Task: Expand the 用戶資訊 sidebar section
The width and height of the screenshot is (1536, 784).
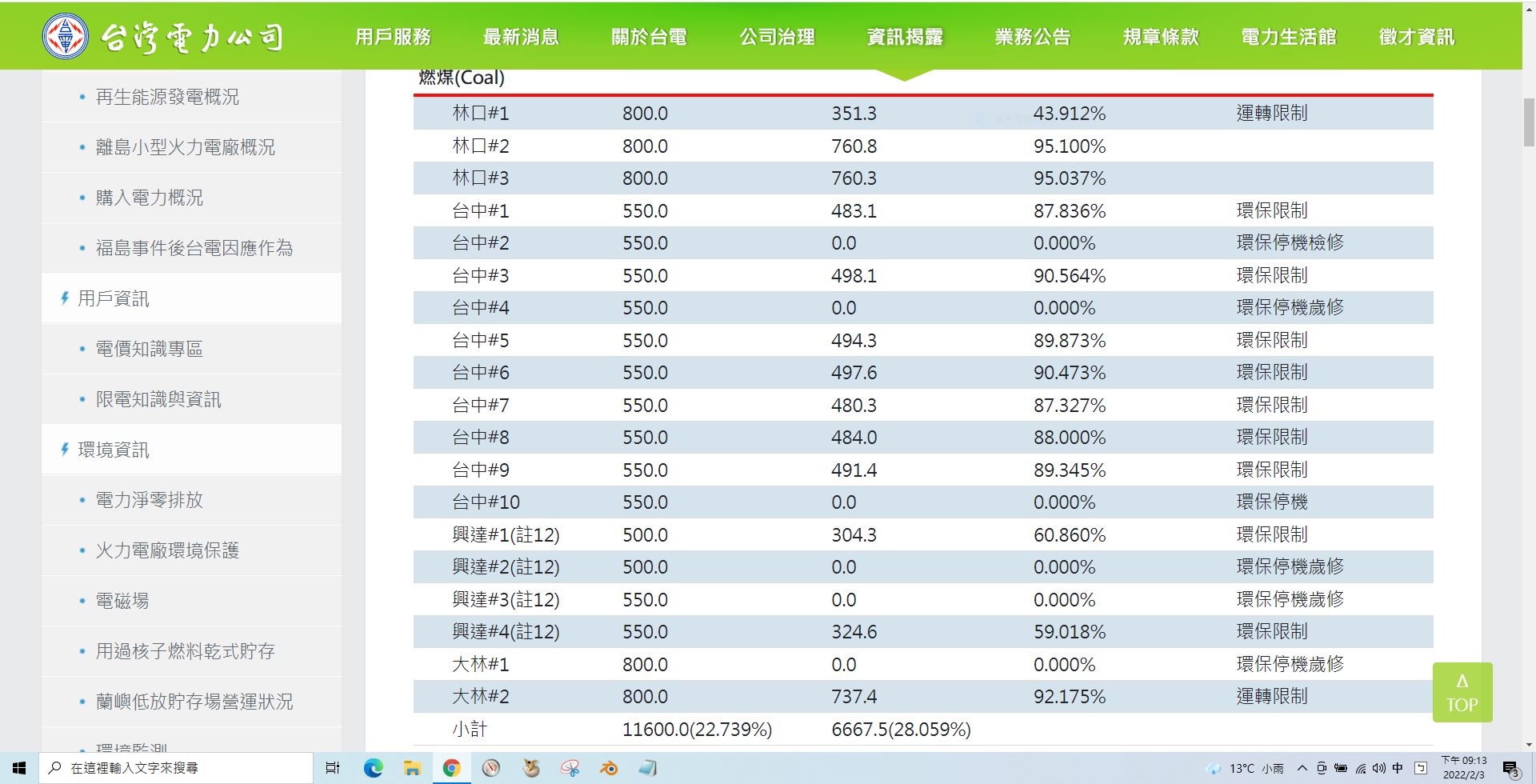Action: tap(113, 298)
